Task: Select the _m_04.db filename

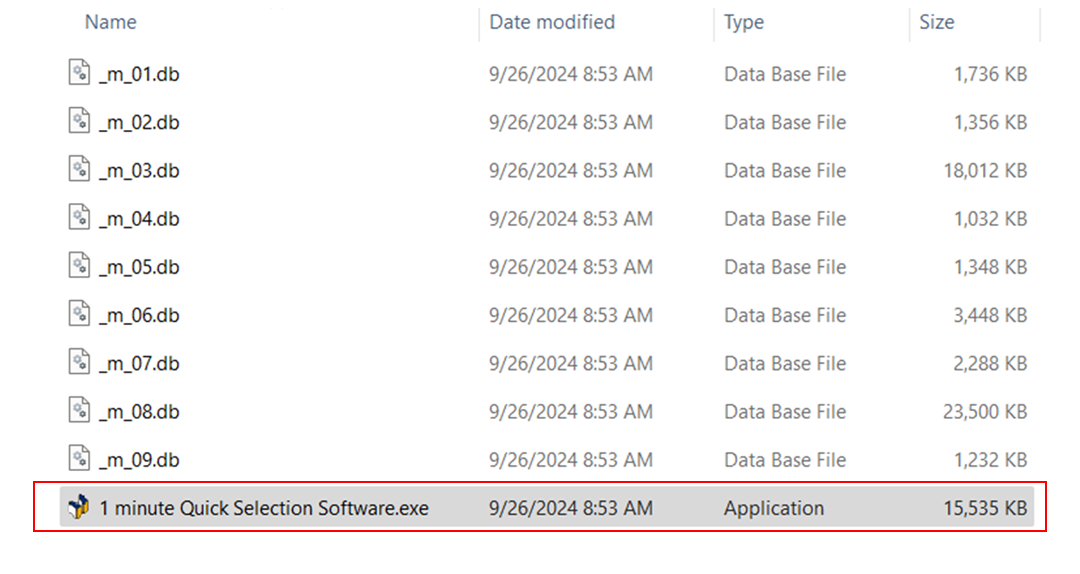Action: point(140,218)
